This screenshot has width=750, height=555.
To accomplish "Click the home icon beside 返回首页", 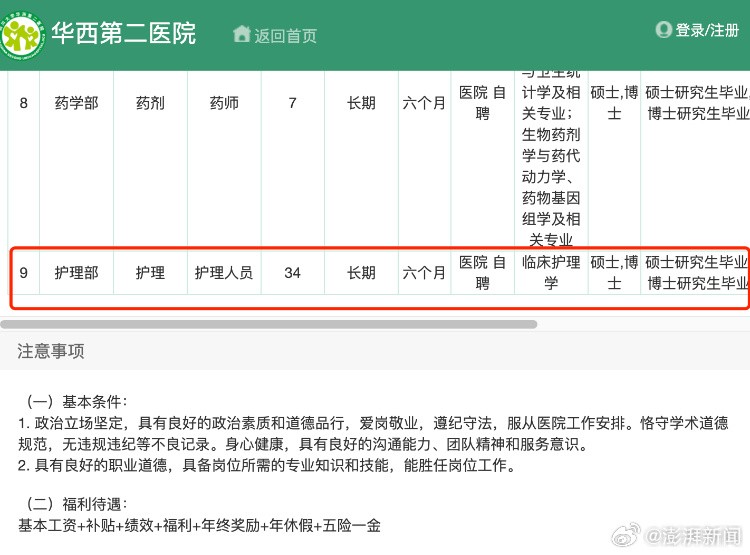I will point(241,35).
